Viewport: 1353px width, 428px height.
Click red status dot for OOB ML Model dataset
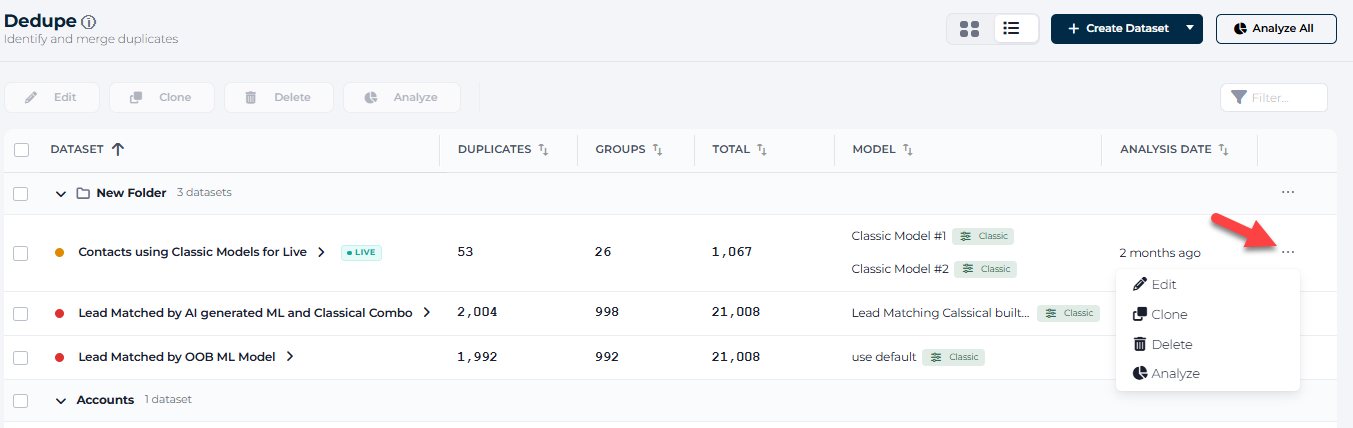click(x=60, y=357)
